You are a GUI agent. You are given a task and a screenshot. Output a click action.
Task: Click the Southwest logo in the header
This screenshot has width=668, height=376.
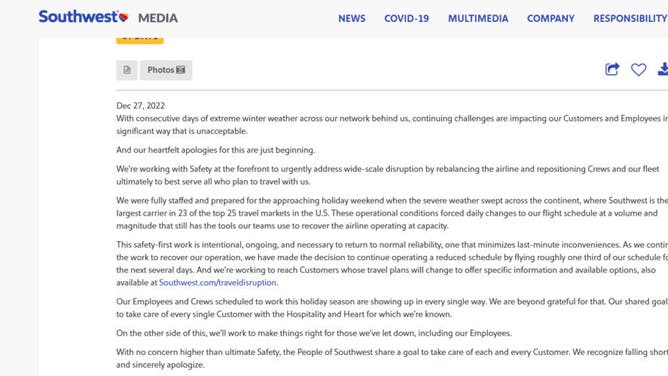pos(84,17)
